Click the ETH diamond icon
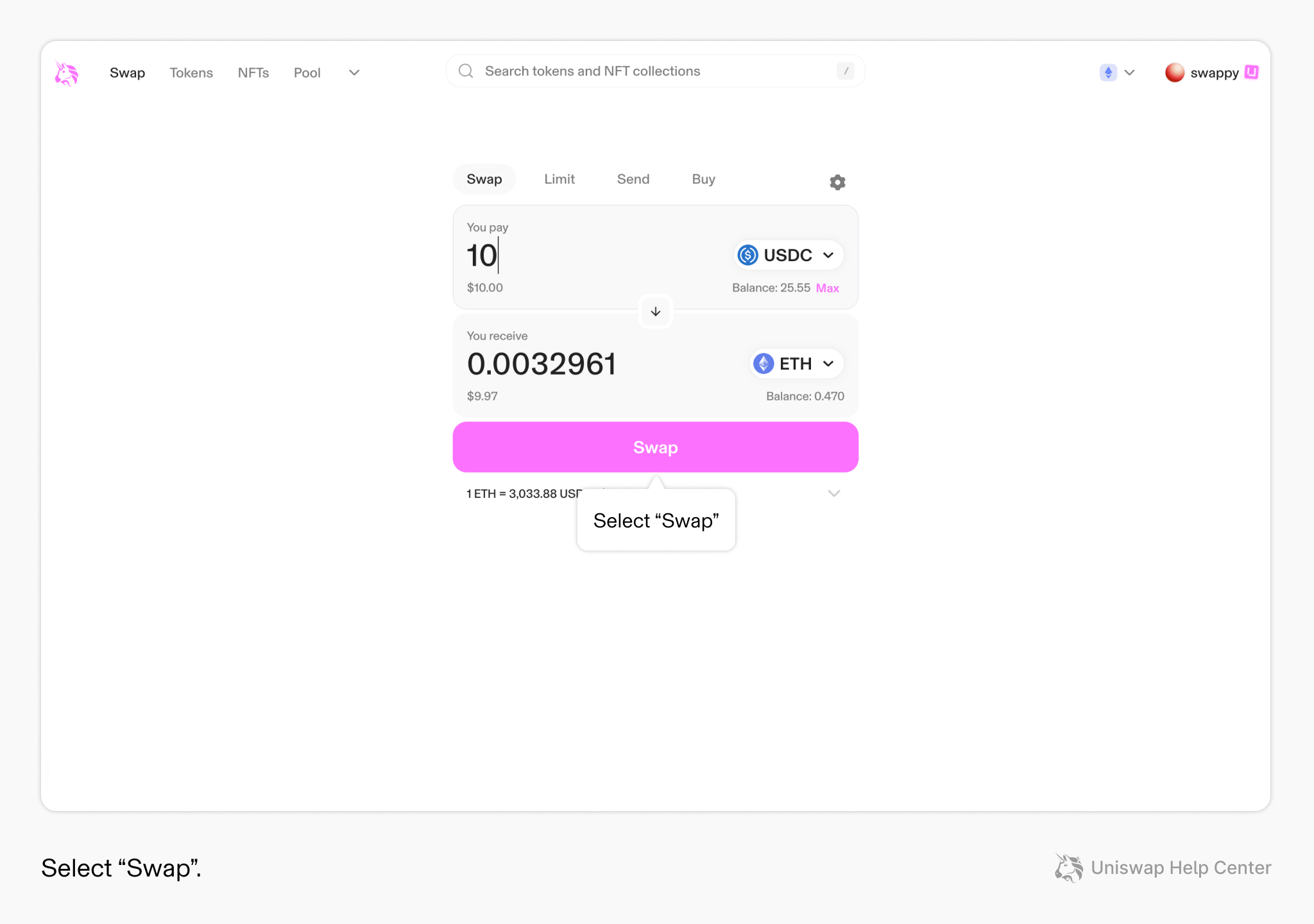This screenshot has height=924, width=1314. tap(764, 364)
